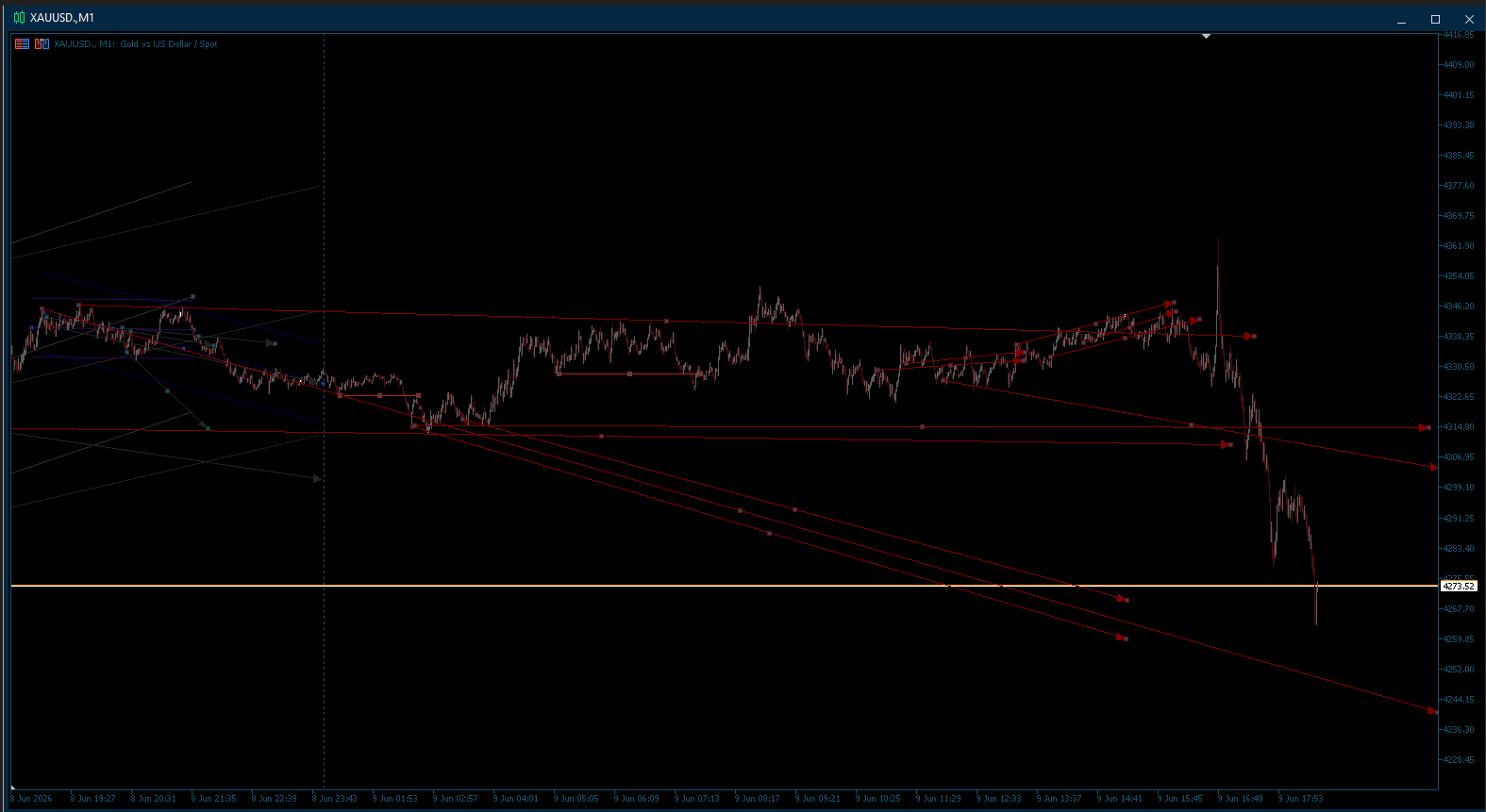The width and height of the screenshot is (1486, 812).
Task: Select the lowest red trendline arrow near 4244.15
Action: [x=1432, y=711]
